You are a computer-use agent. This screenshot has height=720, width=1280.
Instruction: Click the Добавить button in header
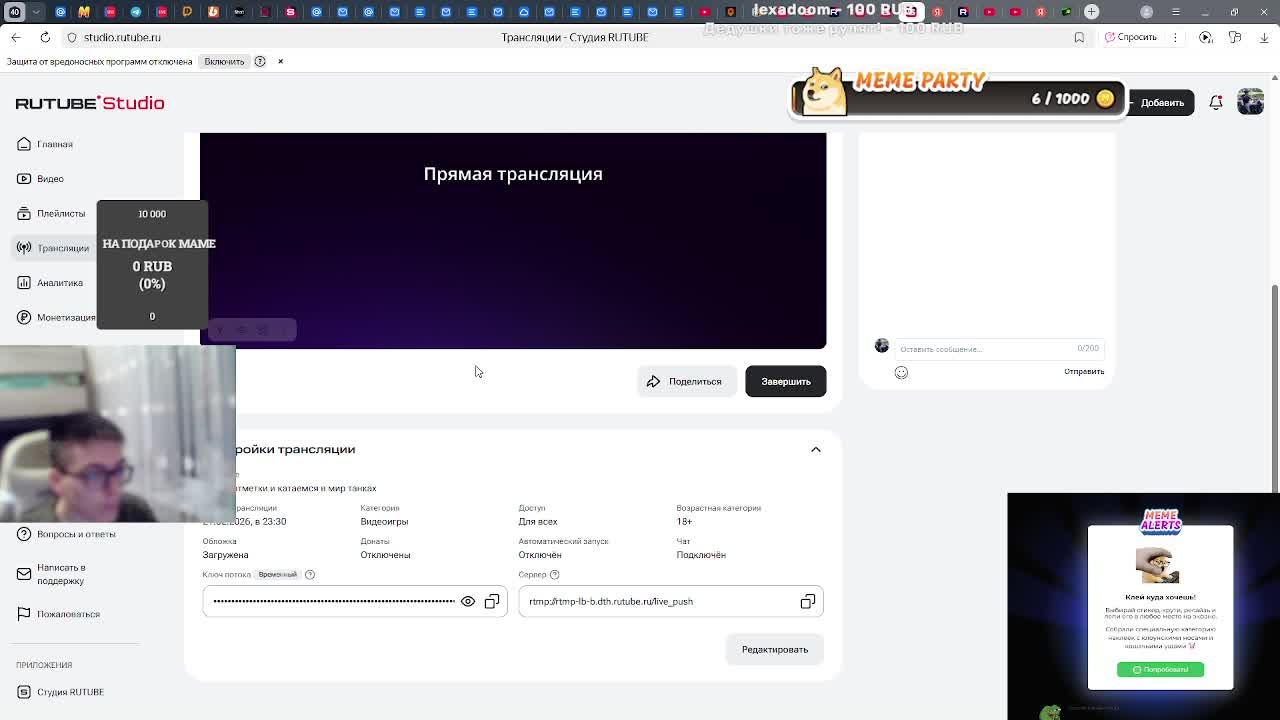pyautogui.click(x=1162, y=103)
